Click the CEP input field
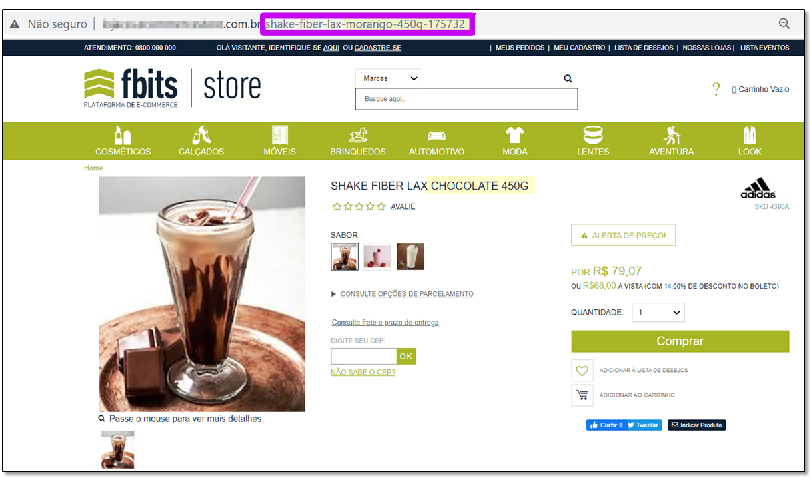The image size is (812, 480). (x=364, y=356)
